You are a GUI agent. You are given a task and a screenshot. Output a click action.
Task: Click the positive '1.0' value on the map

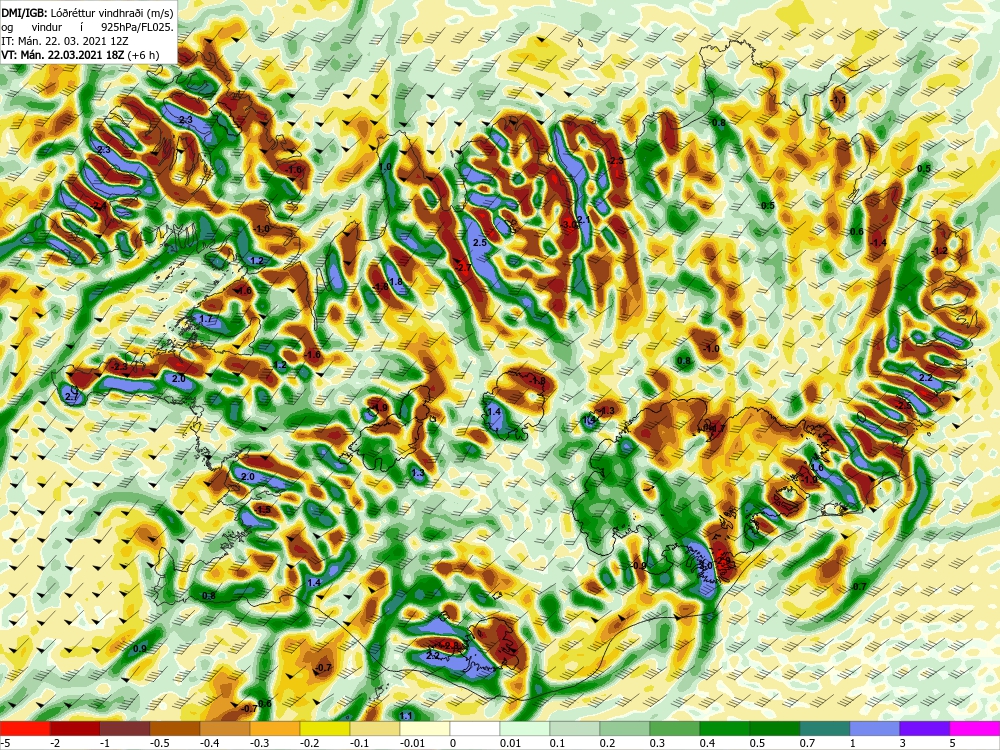385,167
